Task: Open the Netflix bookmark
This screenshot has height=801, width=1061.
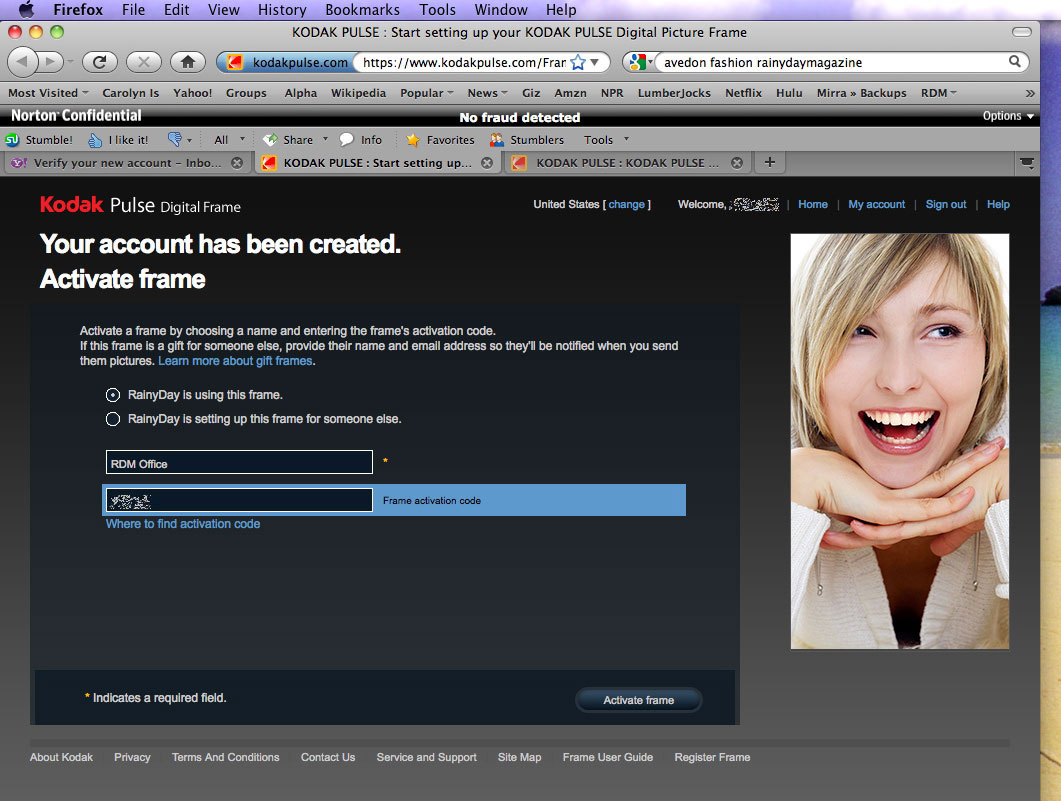Action: tap(743, 93)
